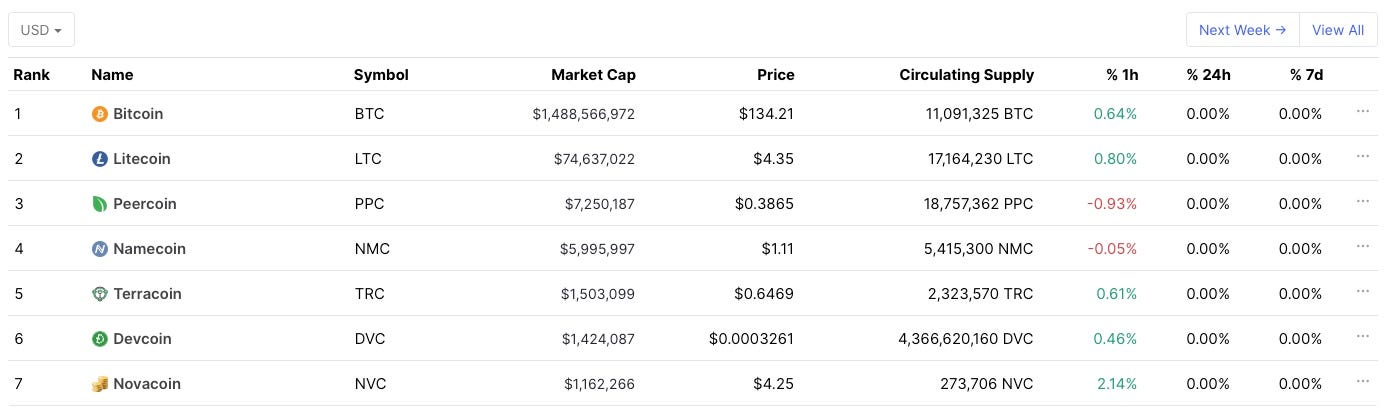This screenshot has height=410, width=1389.
Task: Click the Namecoin logo icon
Action: [99, 249]
